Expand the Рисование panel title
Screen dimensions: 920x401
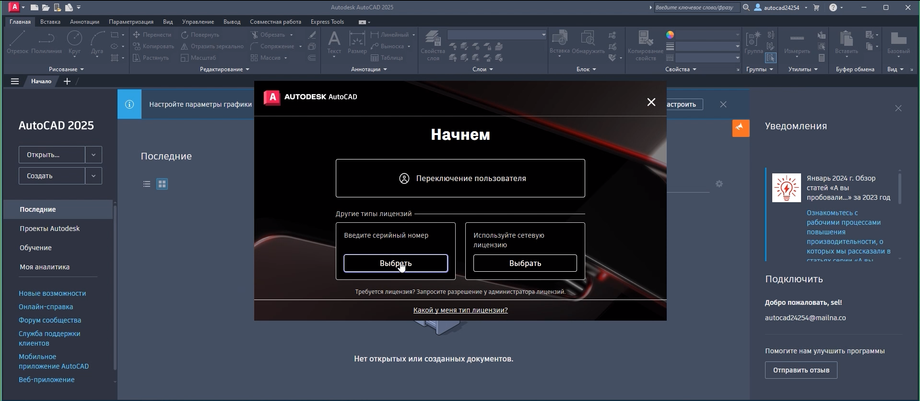point(66,69)
